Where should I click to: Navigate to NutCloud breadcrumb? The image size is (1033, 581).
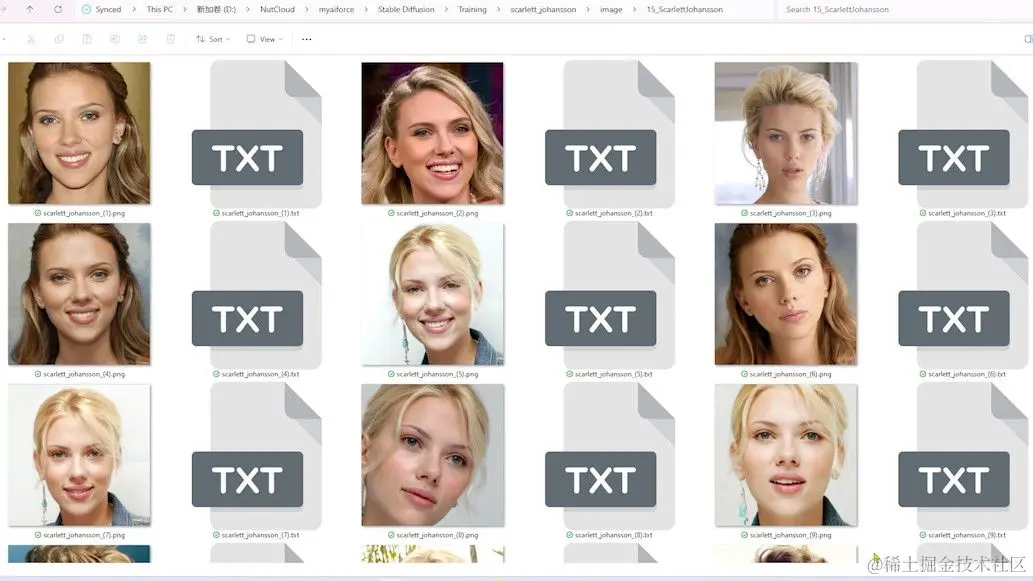click(277, 9)
